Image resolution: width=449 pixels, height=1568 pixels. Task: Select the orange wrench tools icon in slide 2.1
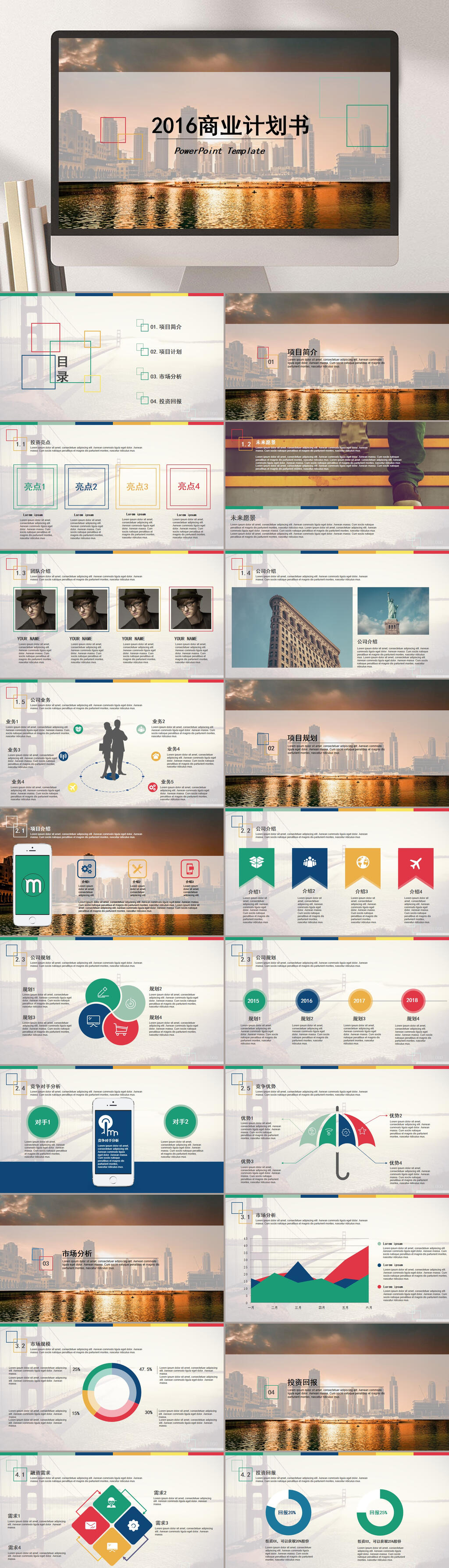point(138,869)
